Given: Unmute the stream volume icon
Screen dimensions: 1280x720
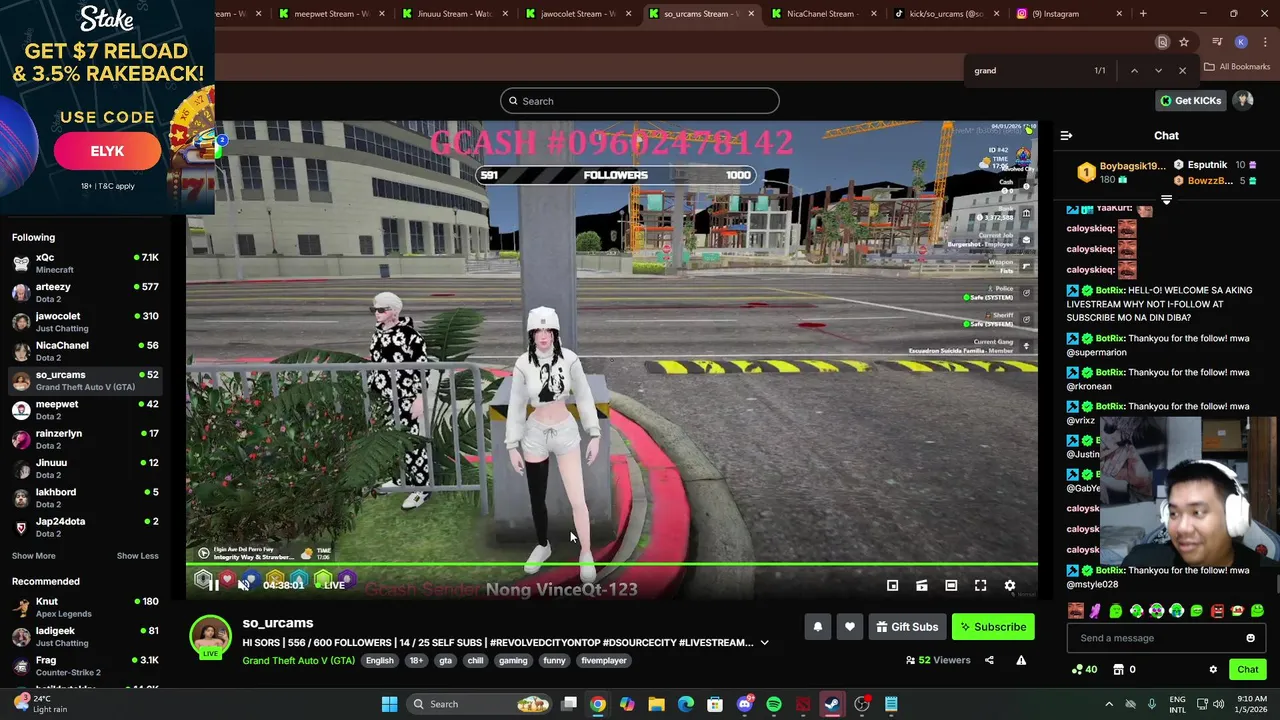Looking at the screenshot, I should pos(243,585).
